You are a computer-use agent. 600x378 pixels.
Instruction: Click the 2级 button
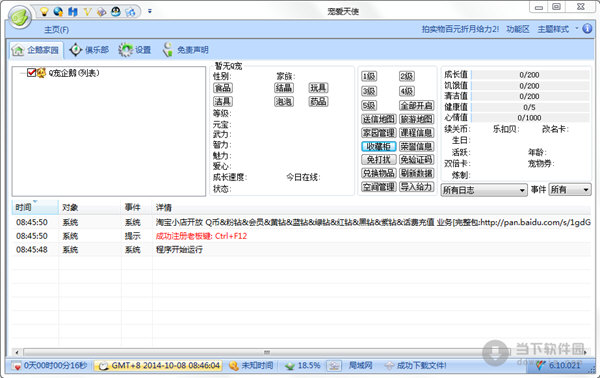coord(406,77)
